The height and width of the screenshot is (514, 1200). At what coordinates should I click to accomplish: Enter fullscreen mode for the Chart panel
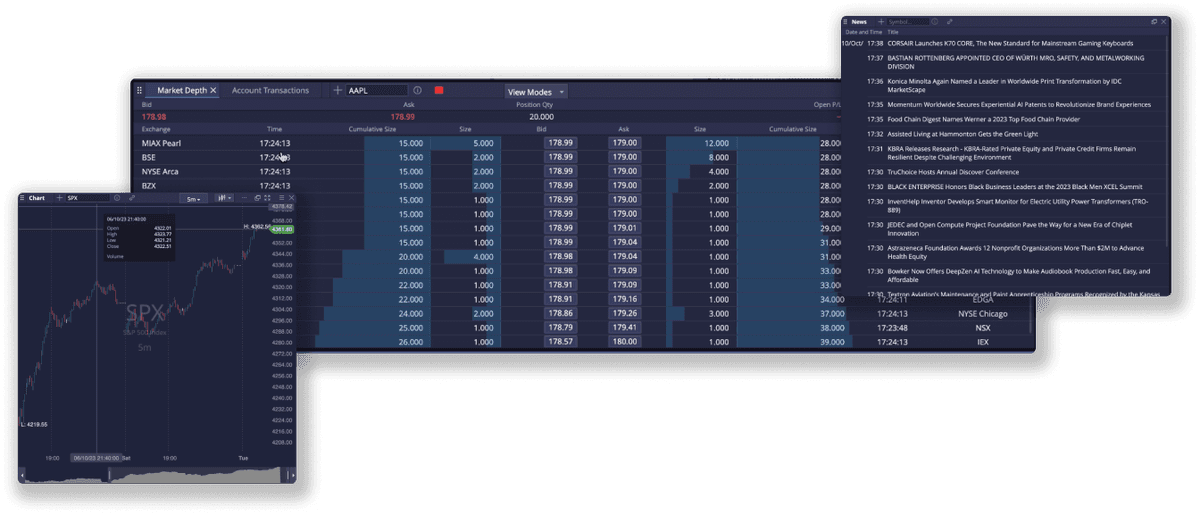(x=268, y=198)
